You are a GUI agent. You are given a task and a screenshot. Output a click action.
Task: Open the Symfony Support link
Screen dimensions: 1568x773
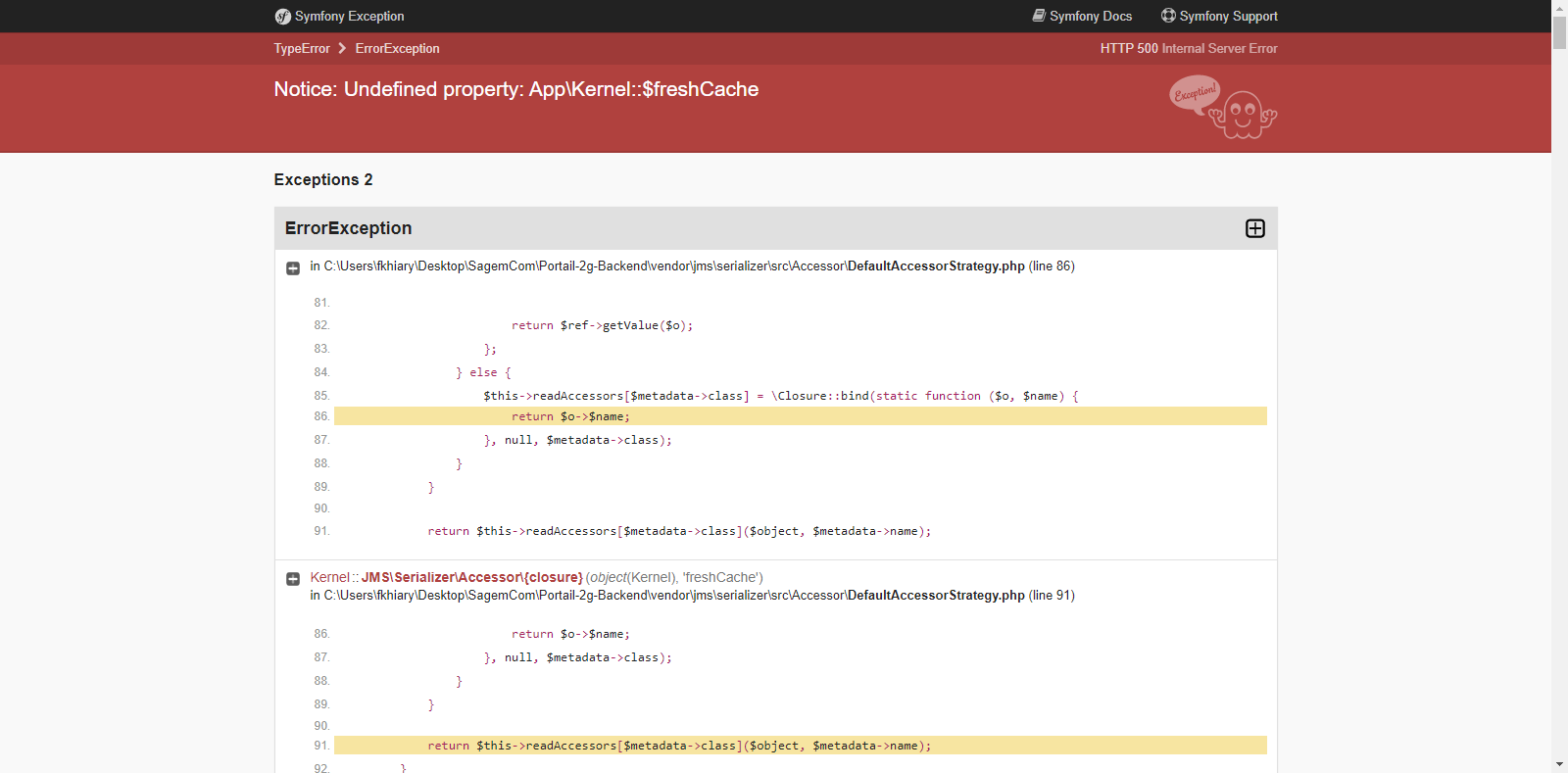tap(1229, 17)
